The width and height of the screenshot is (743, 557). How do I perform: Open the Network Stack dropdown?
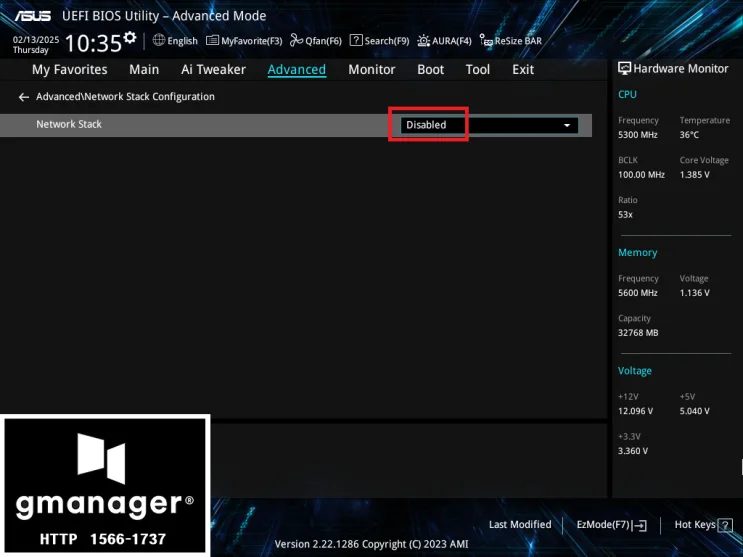(489, 125)
